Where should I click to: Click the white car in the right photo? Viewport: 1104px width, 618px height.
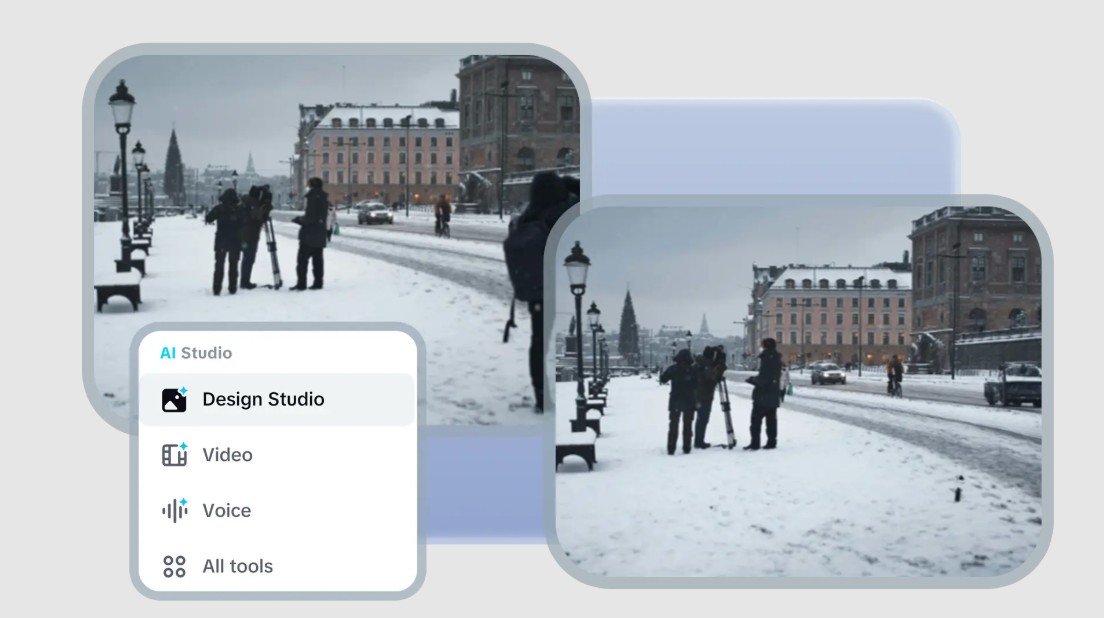click(827, 373)
